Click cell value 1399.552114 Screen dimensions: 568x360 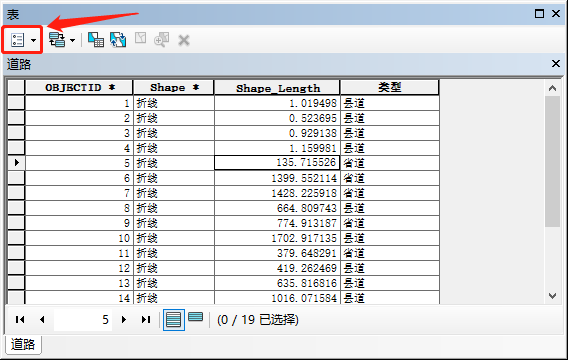click(x=277, y=178)
